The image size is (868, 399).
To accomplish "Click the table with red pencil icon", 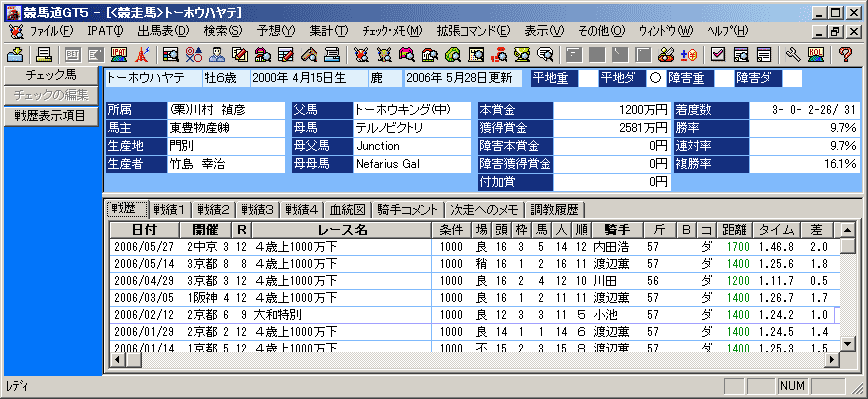I will pyautogui.click(x=286, y=54).
